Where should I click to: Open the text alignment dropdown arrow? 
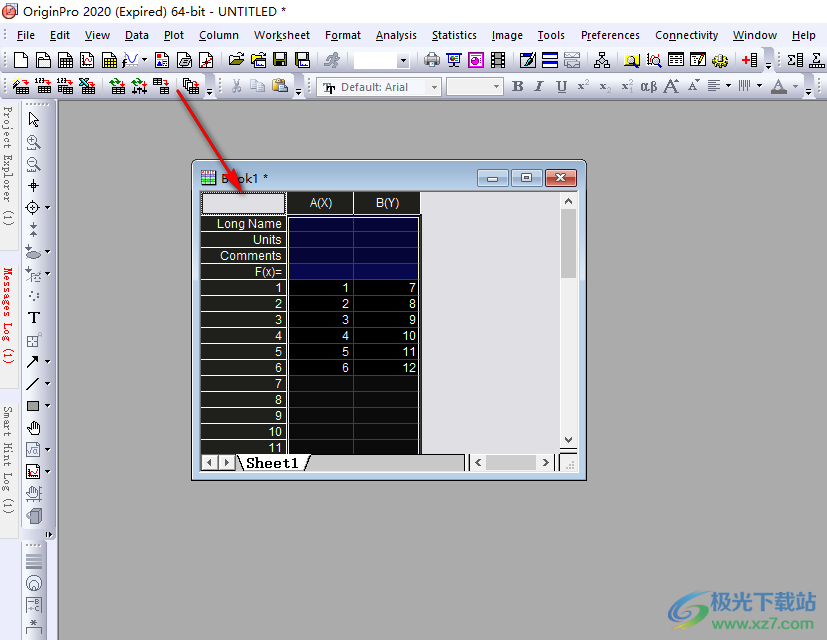coord(728,86)
